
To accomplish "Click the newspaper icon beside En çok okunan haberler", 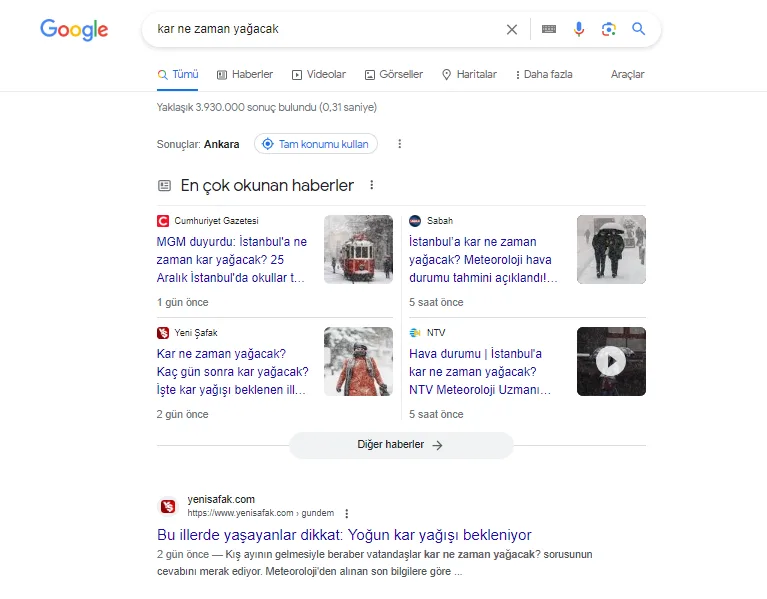I will [x=164, y=185].
